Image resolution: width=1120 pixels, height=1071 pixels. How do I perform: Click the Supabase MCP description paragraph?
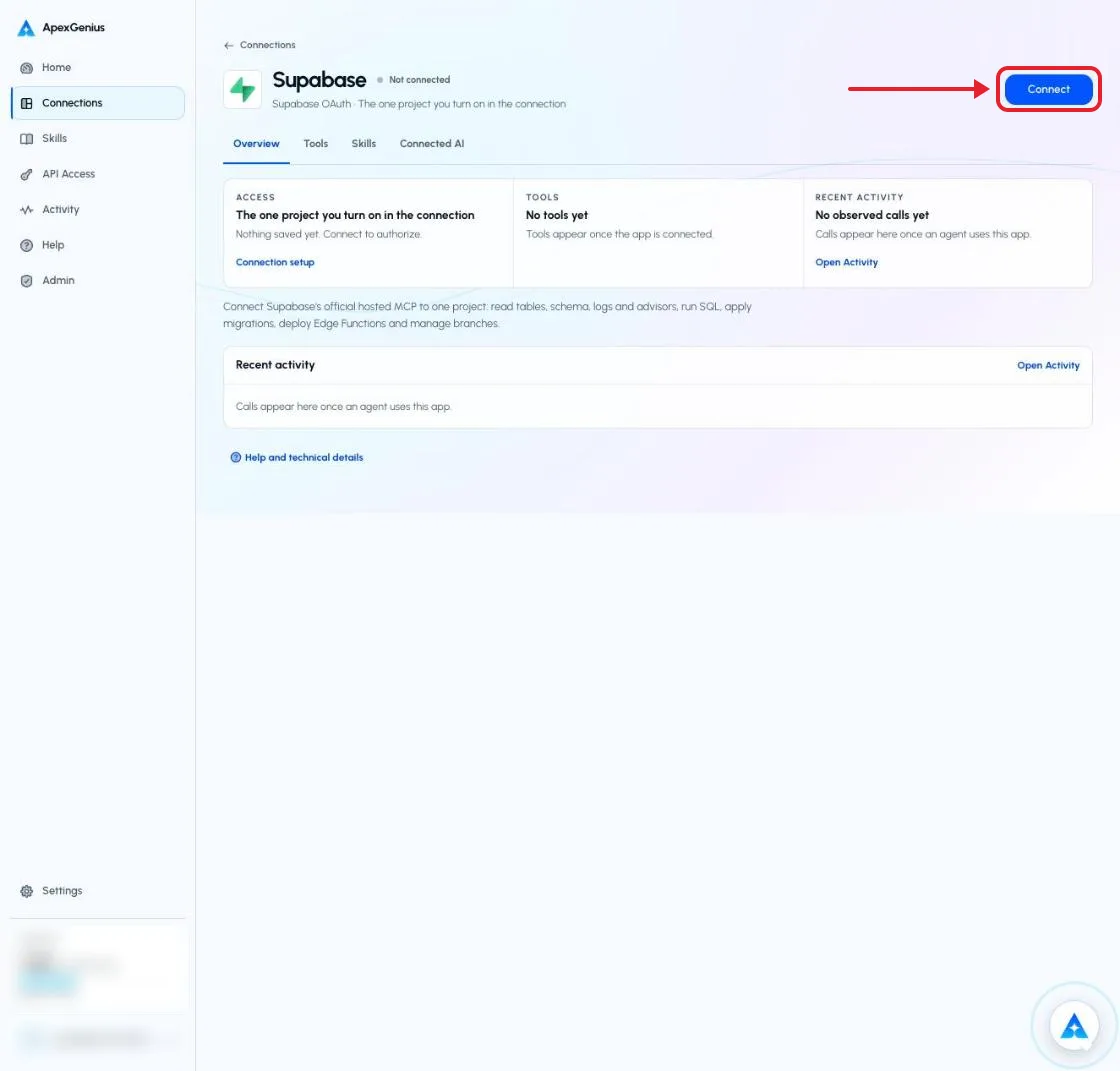[x=487, y=315]
